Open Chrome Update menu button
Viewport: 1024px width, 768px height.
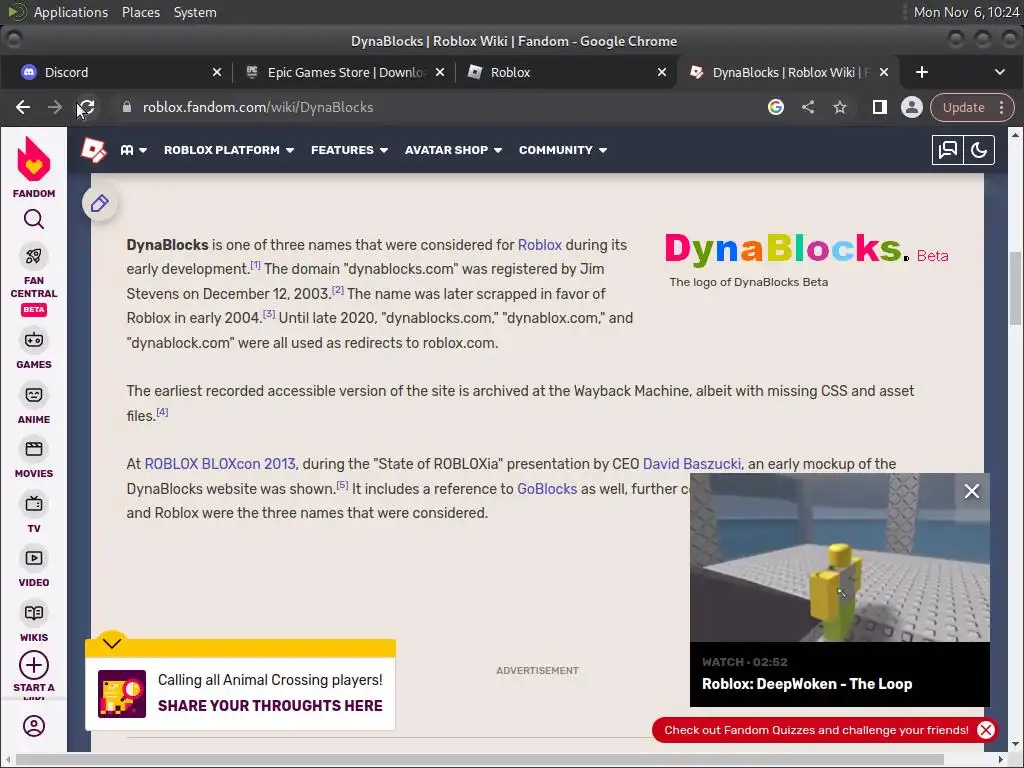pos(972,107)
